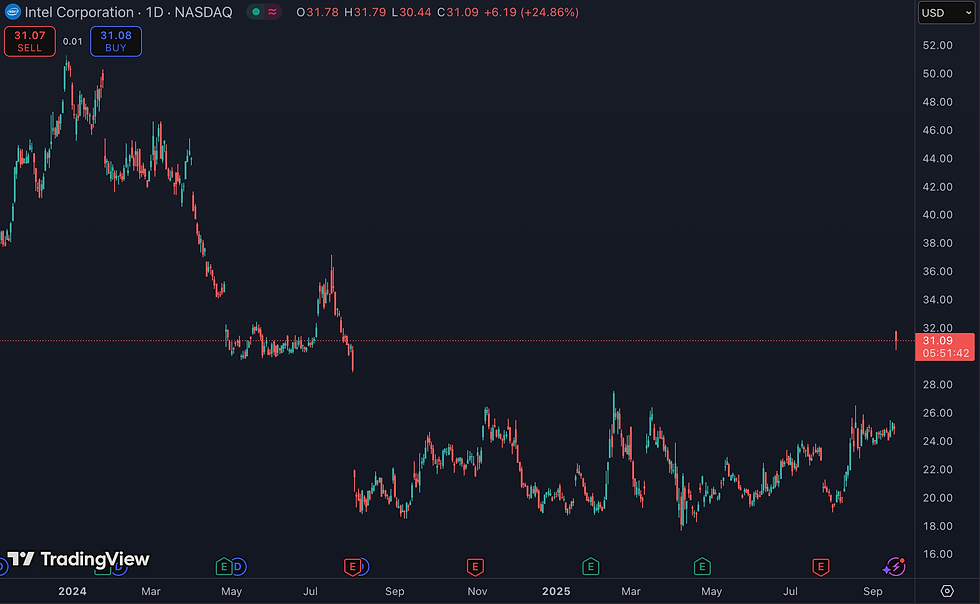
Task: Click the close value C31.09 in the legend
Action: coord(458,12)
